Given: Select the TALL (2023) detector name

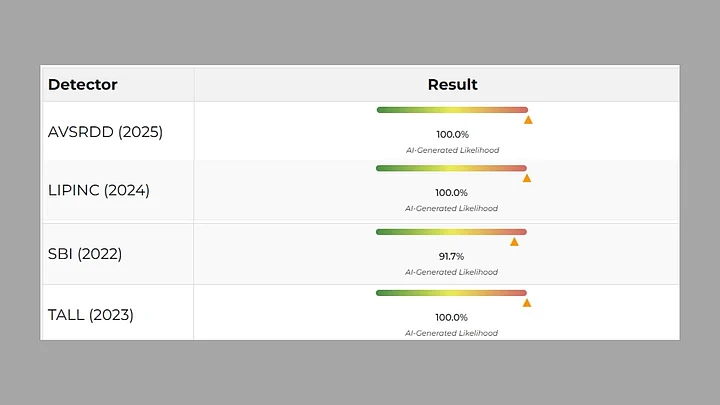Looking at the screenshot, I should pos(90,315).
